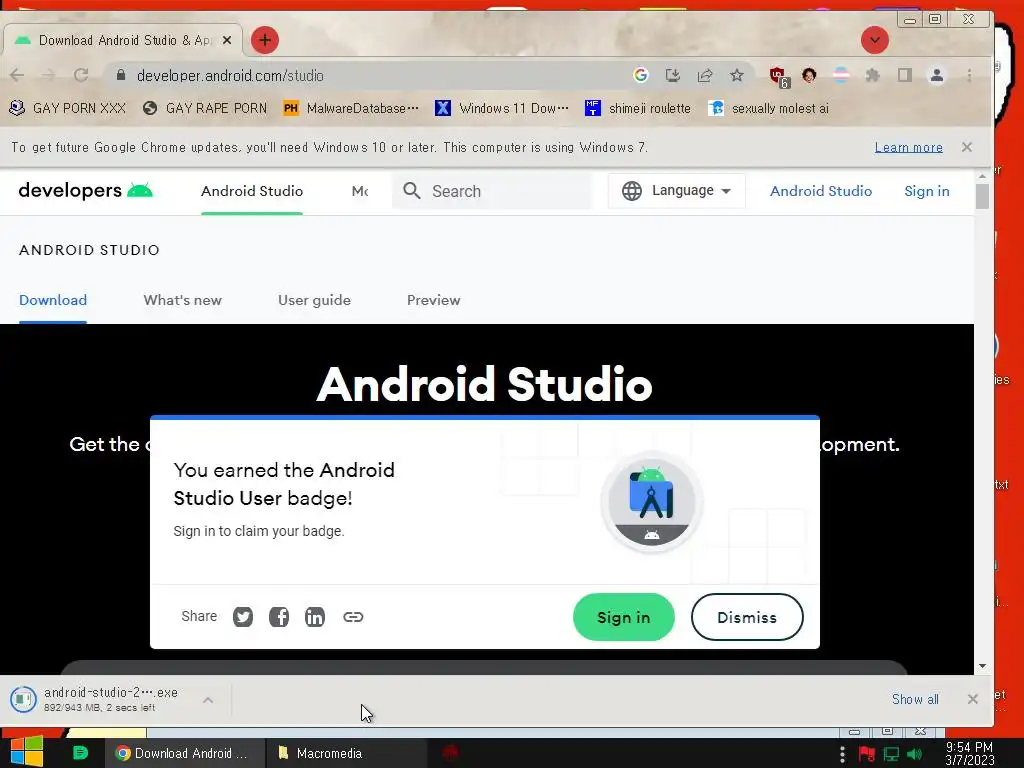Viewport: 1024px width, 768px height.
Task: Switch to the Preview tab
Action: coord(434,300)
